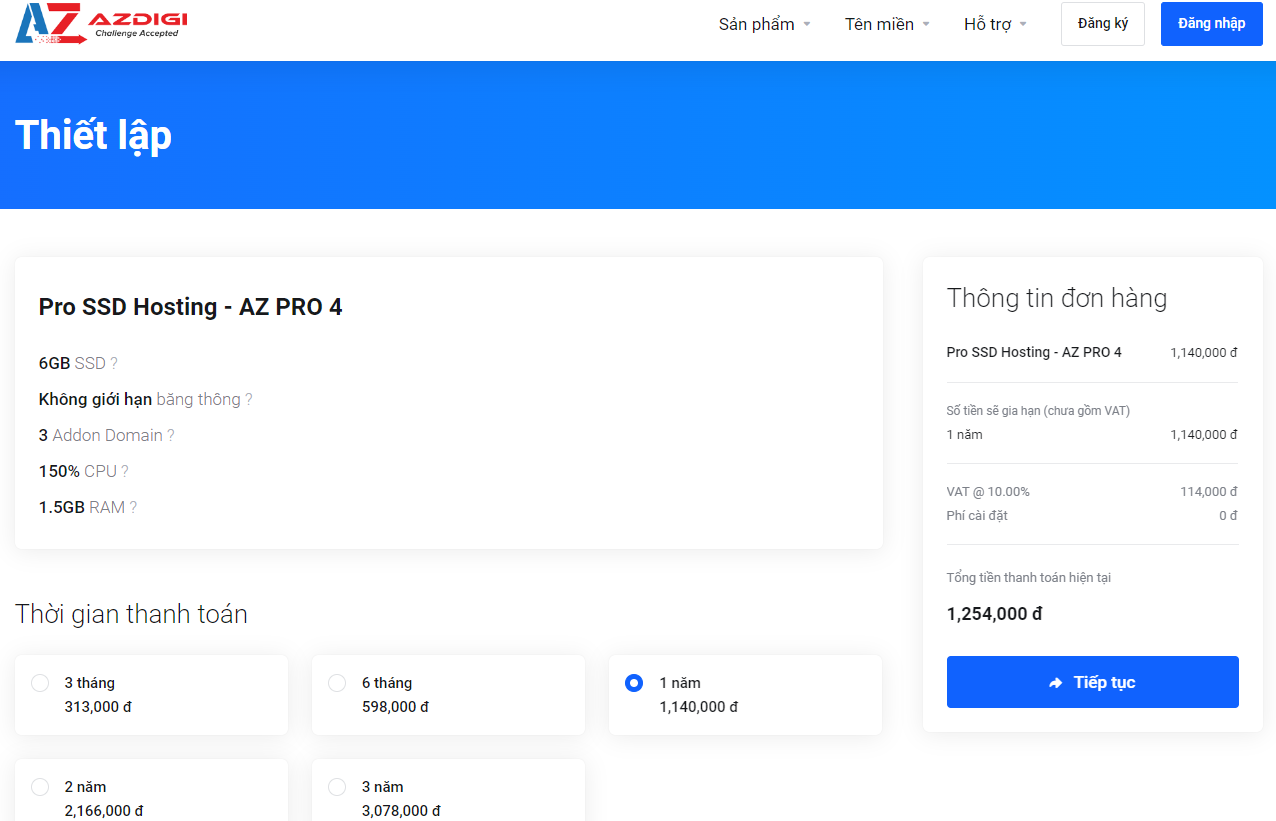The width and height of the screenshot is (1276, 821).
Task: Click the CPU help question mark
Action: 125,472
